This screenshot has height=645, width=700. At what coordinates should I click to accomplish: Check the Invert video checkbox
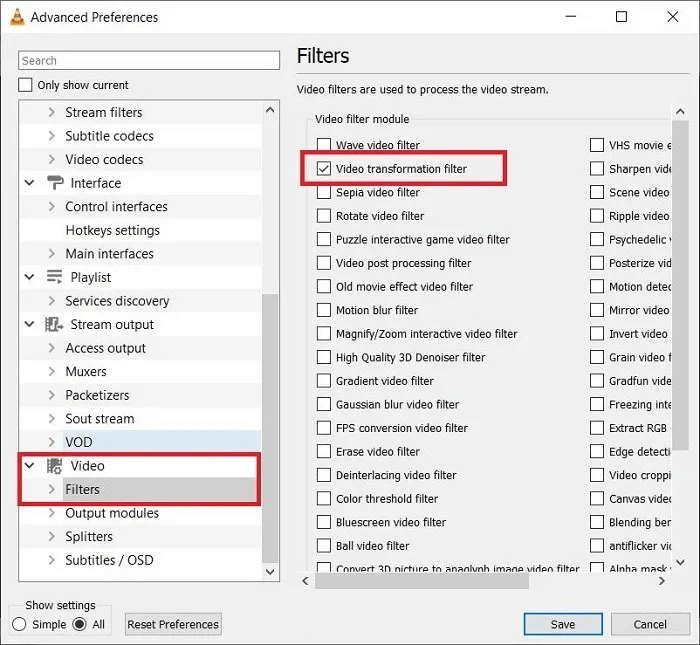pos(597,333)
